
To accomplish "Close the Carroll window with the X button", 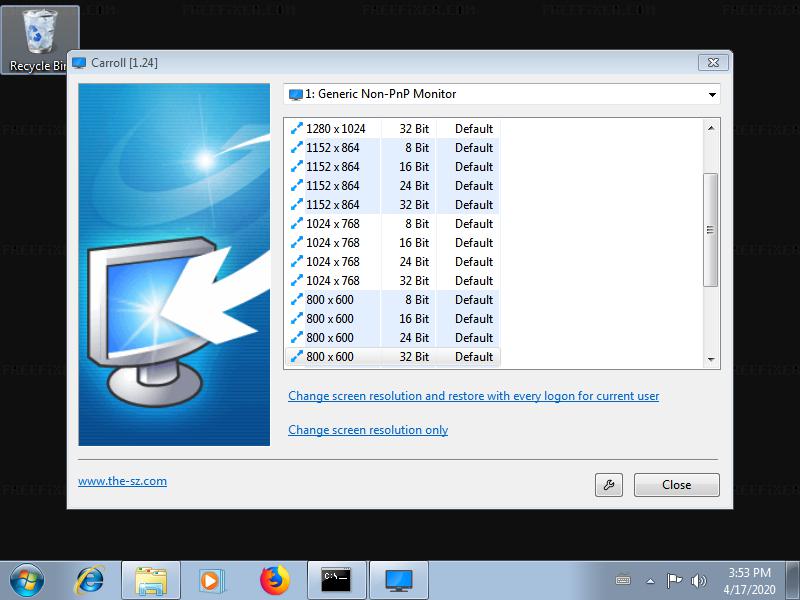I will pyautogui.click(x=713, y=62).
